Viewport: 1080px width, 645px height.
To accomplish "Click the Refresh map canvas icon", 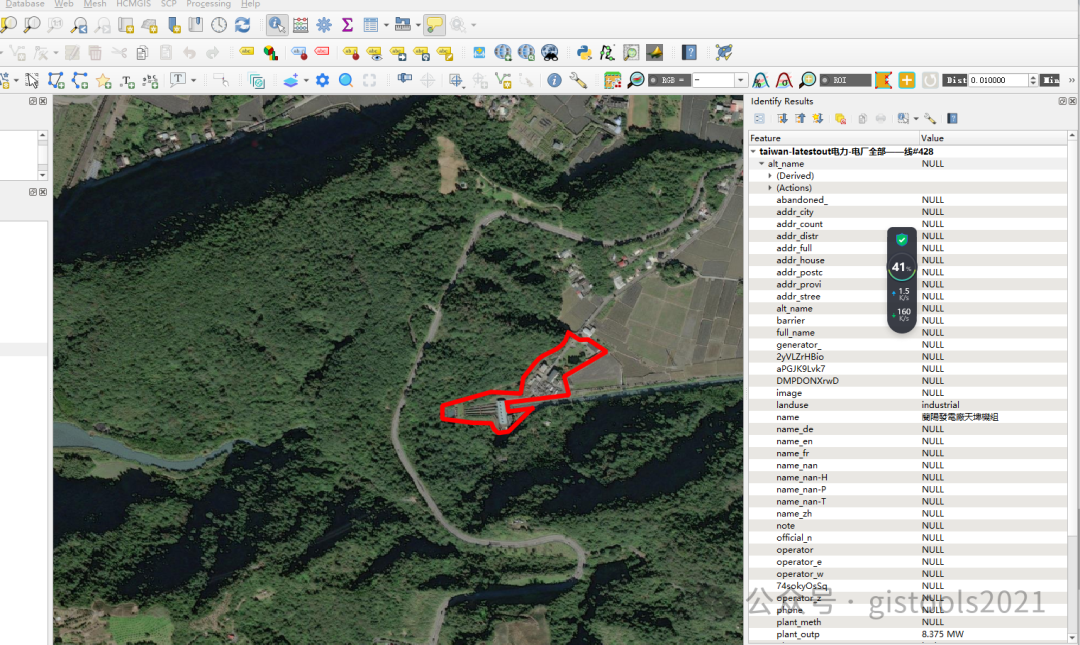I will point(242,25).
